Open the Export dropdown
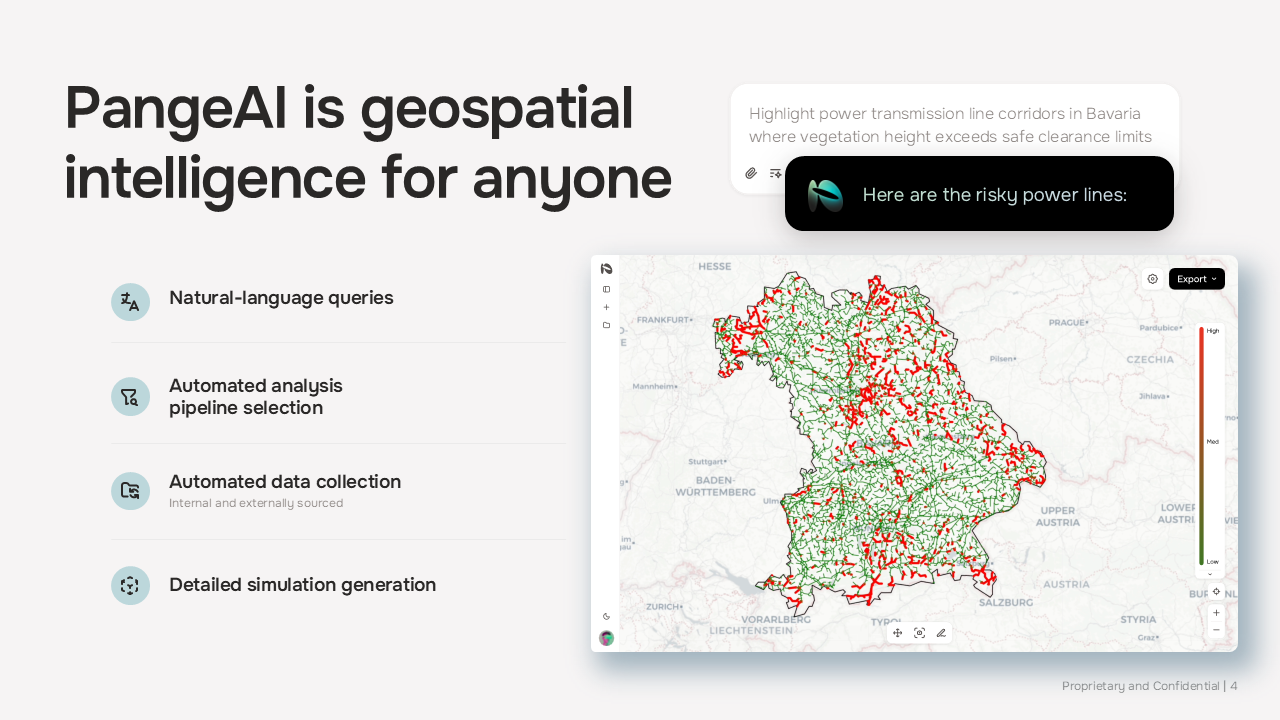 click(1196, 279)
